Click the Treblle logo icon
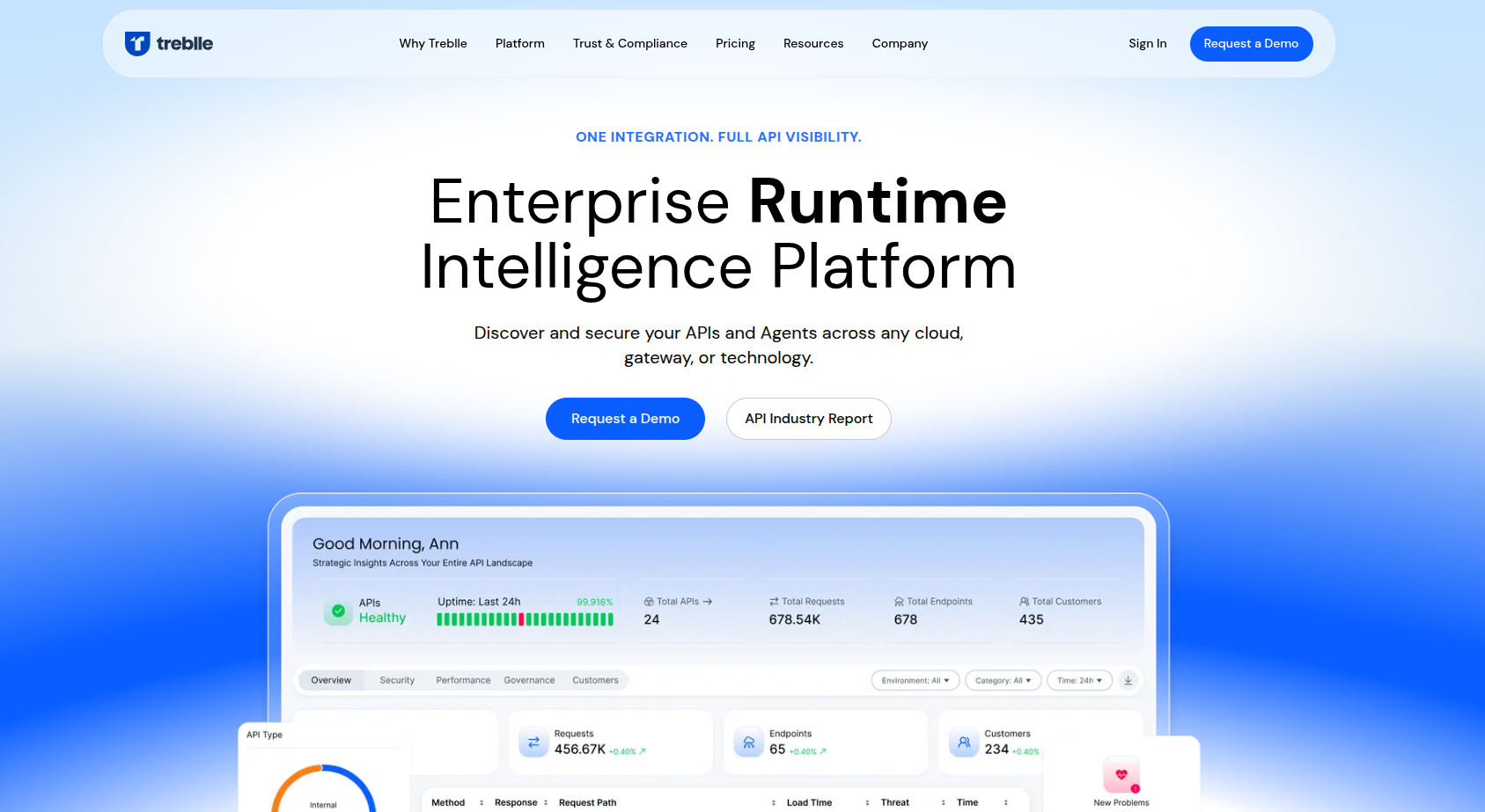The image size is (1485, 812). pyautogui.click(x=137, y=43)
